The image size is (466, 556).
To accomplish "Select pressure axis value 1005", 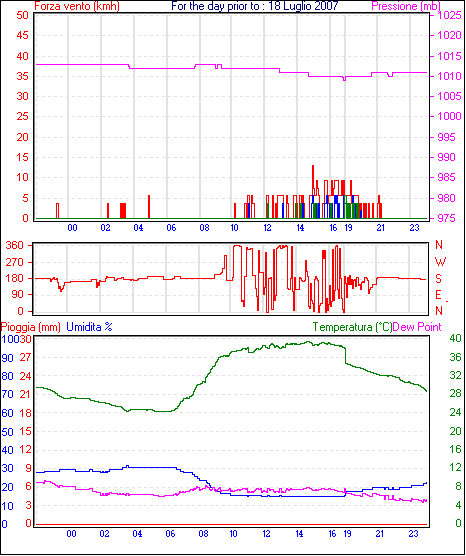I will tap(450, 96).
